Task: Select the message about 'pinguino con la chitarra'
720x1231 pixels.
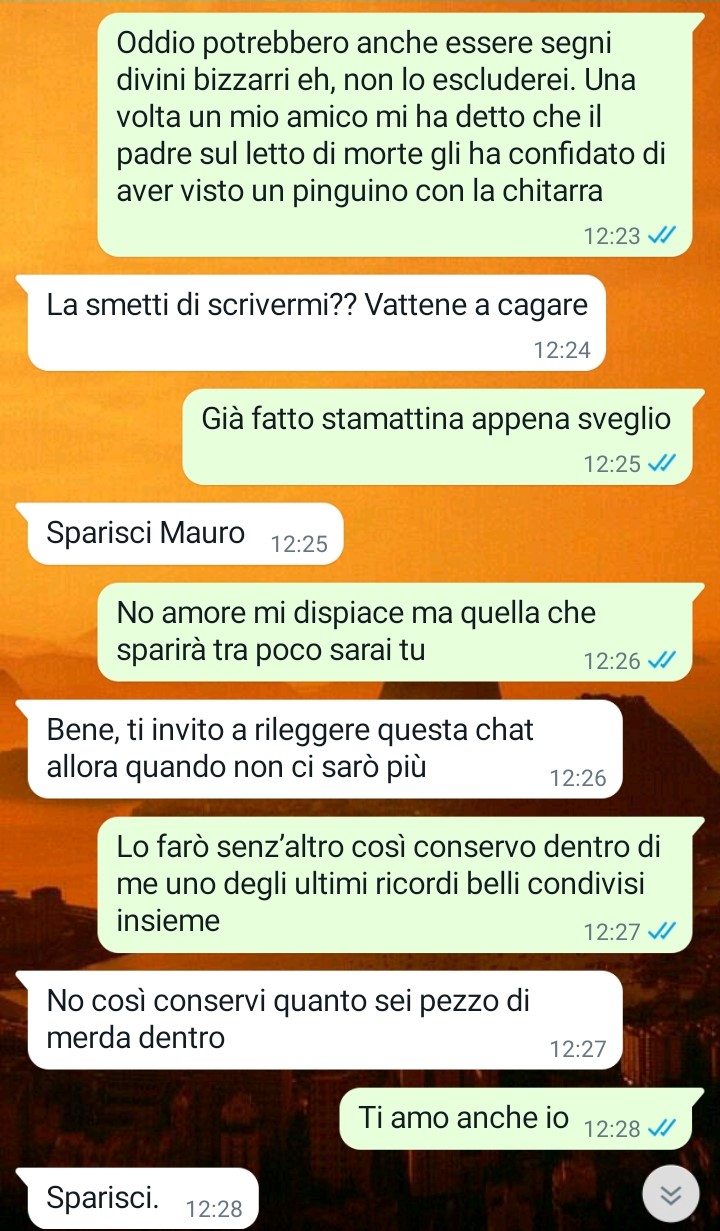Action: [x=396, y=134]
